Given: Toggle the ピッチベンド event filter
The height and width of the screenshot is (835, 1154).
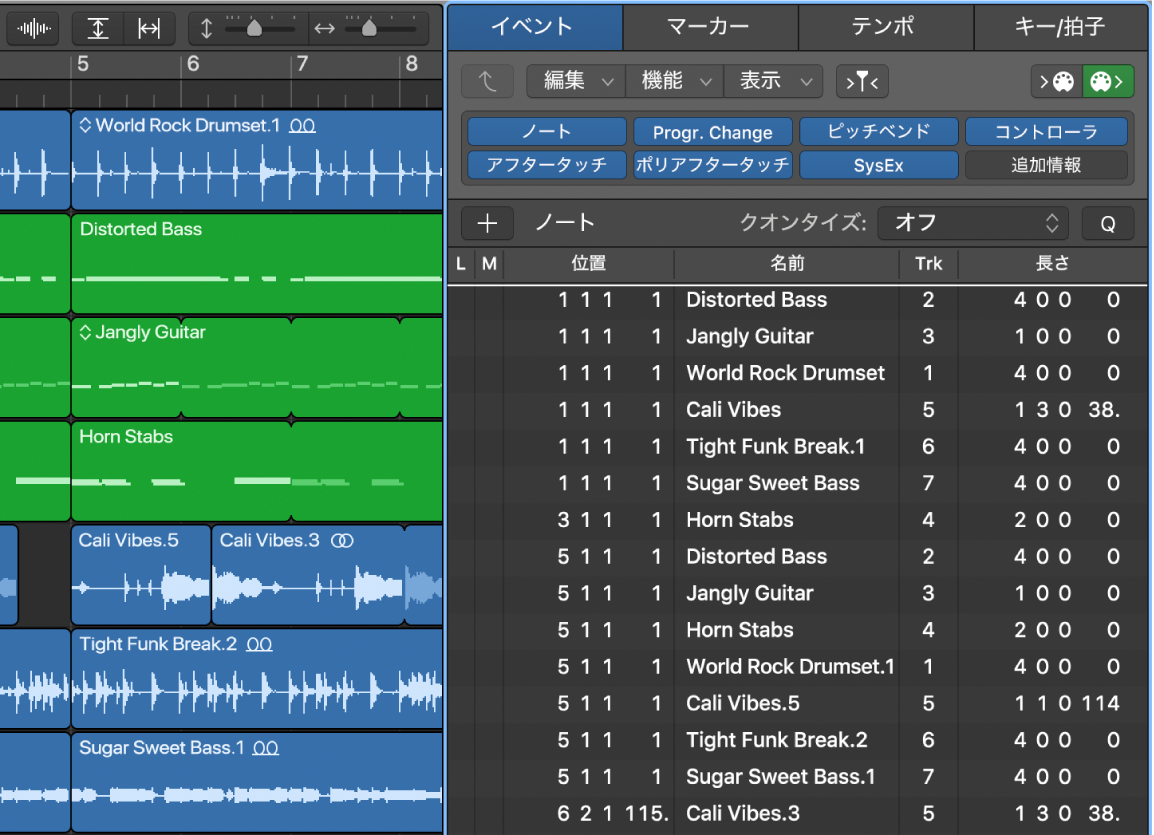Looking at the screenshot, I should (x=878, y=131).
